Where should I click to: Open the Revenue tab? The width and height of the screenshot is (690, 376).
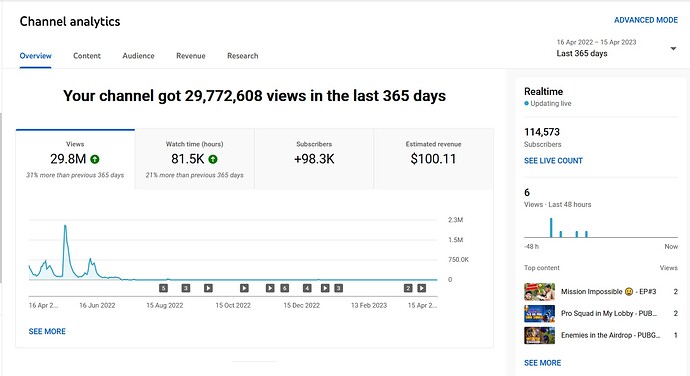[x=191, y=56]
